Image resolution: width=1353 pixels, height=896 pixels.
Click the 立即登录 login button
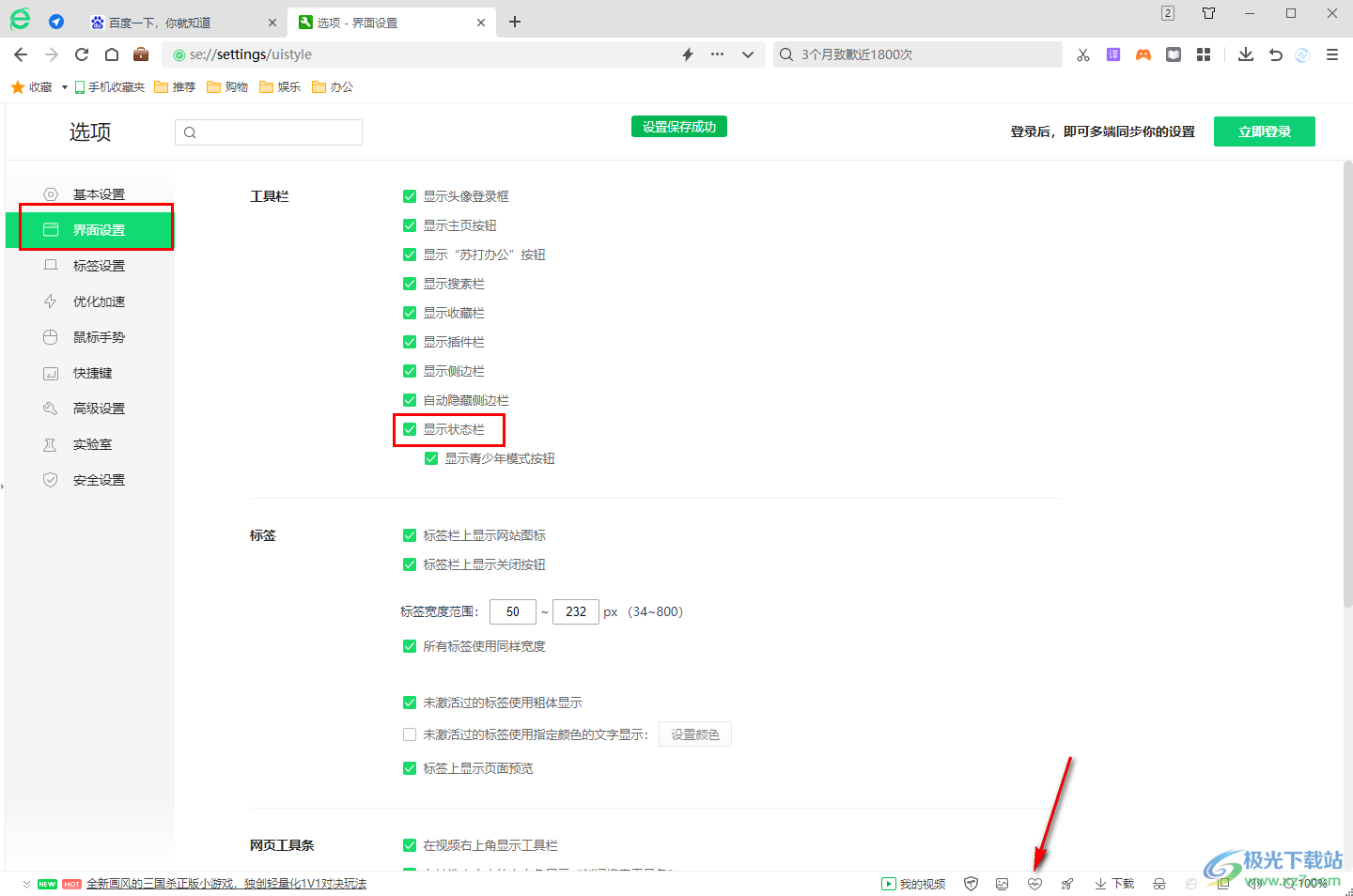(1265, 131)
